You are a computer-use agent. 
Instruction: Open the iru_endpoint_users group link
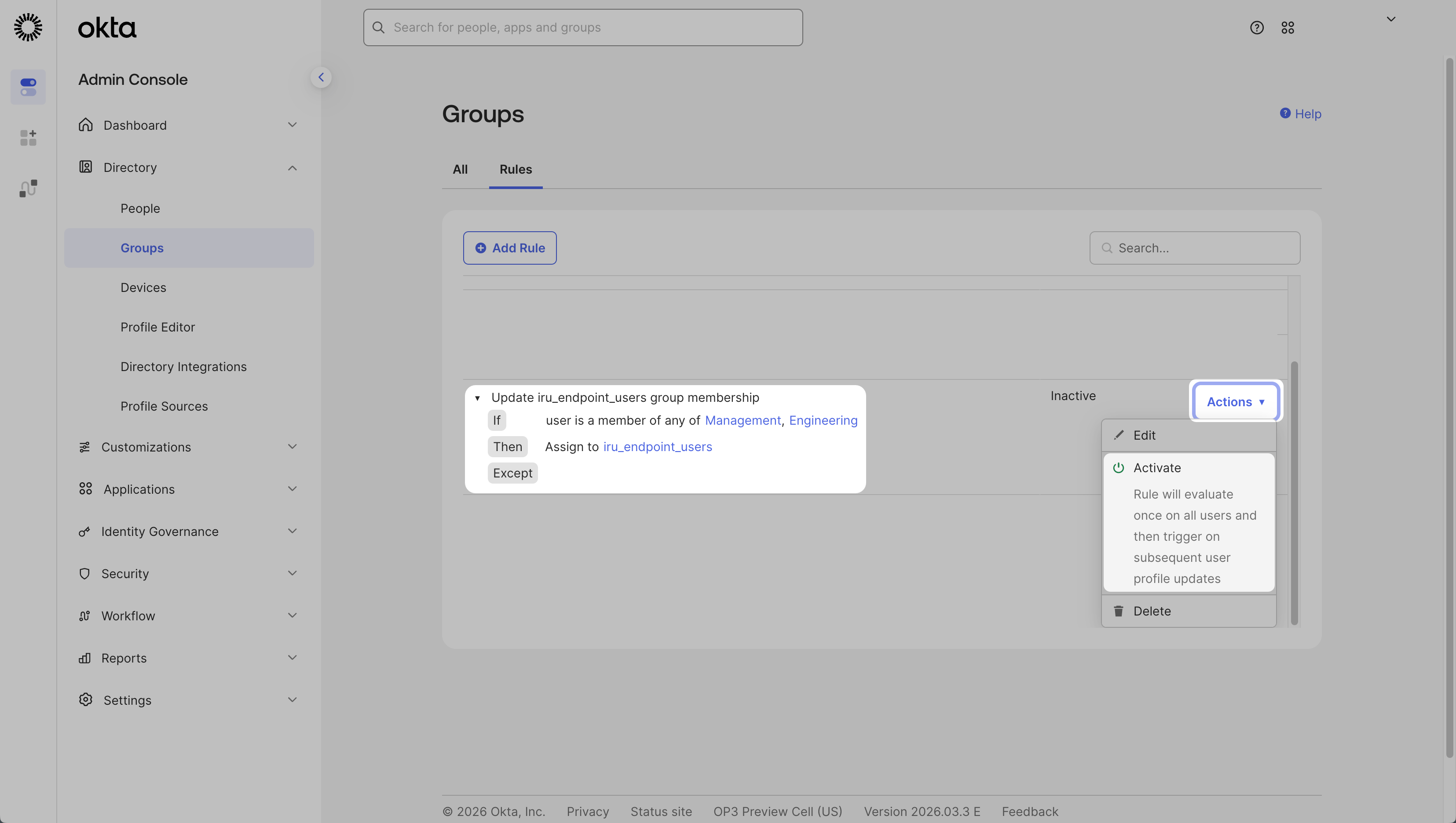[x=657, y=447]
